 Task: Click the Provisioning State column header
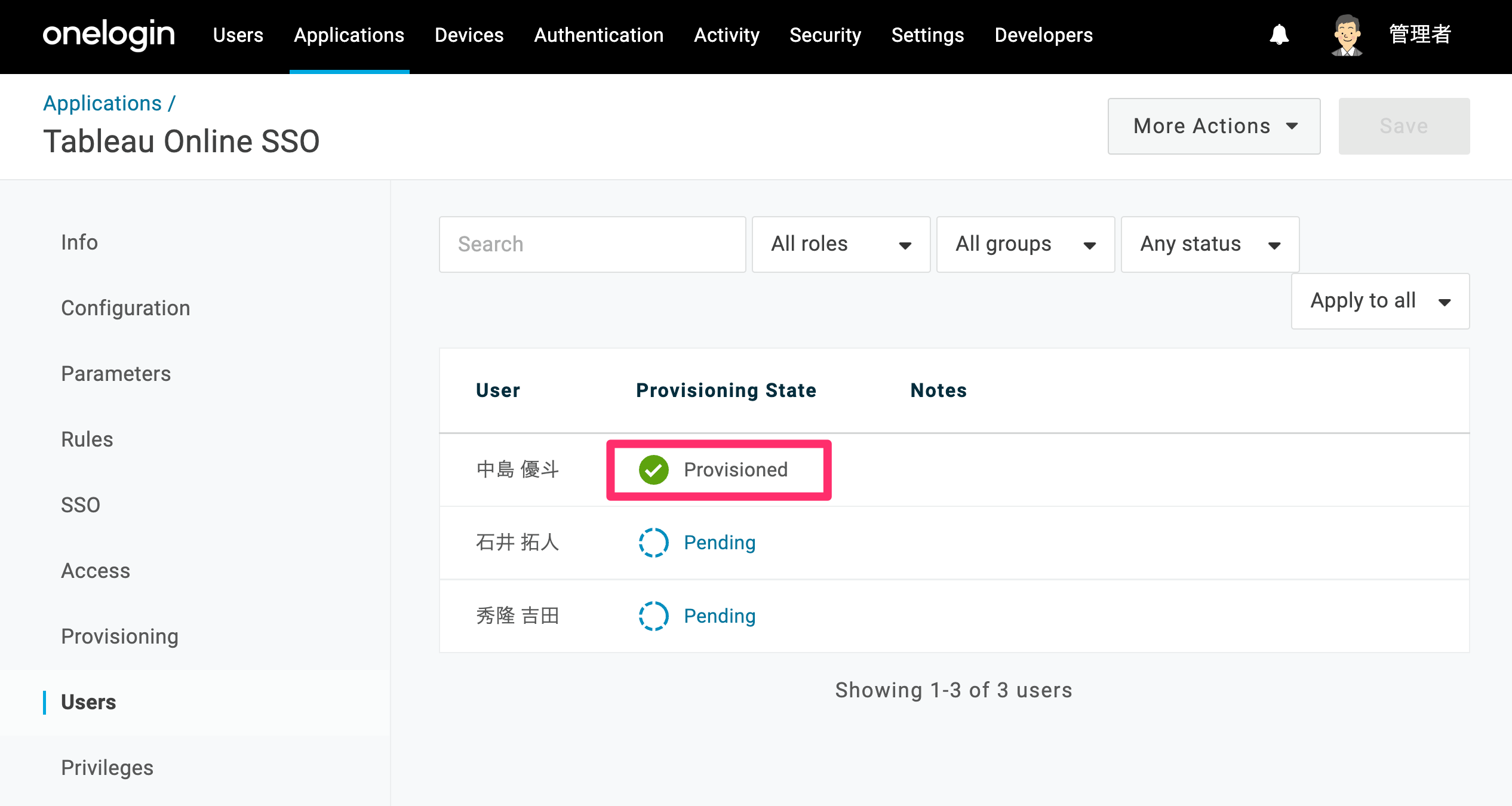click(x=726, y=390)
